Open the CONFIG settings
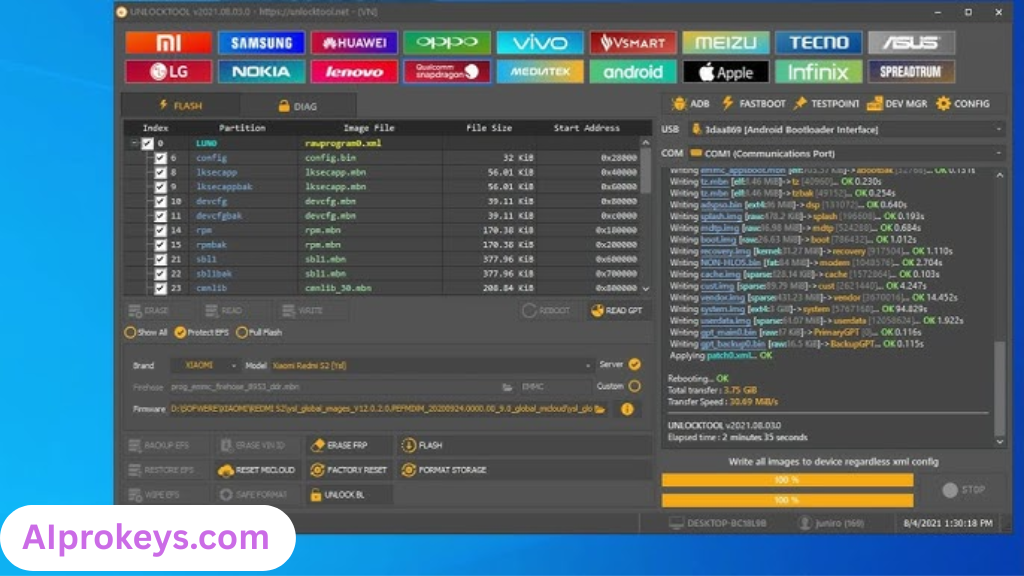 pyautogui.click(x=963, y=104)
